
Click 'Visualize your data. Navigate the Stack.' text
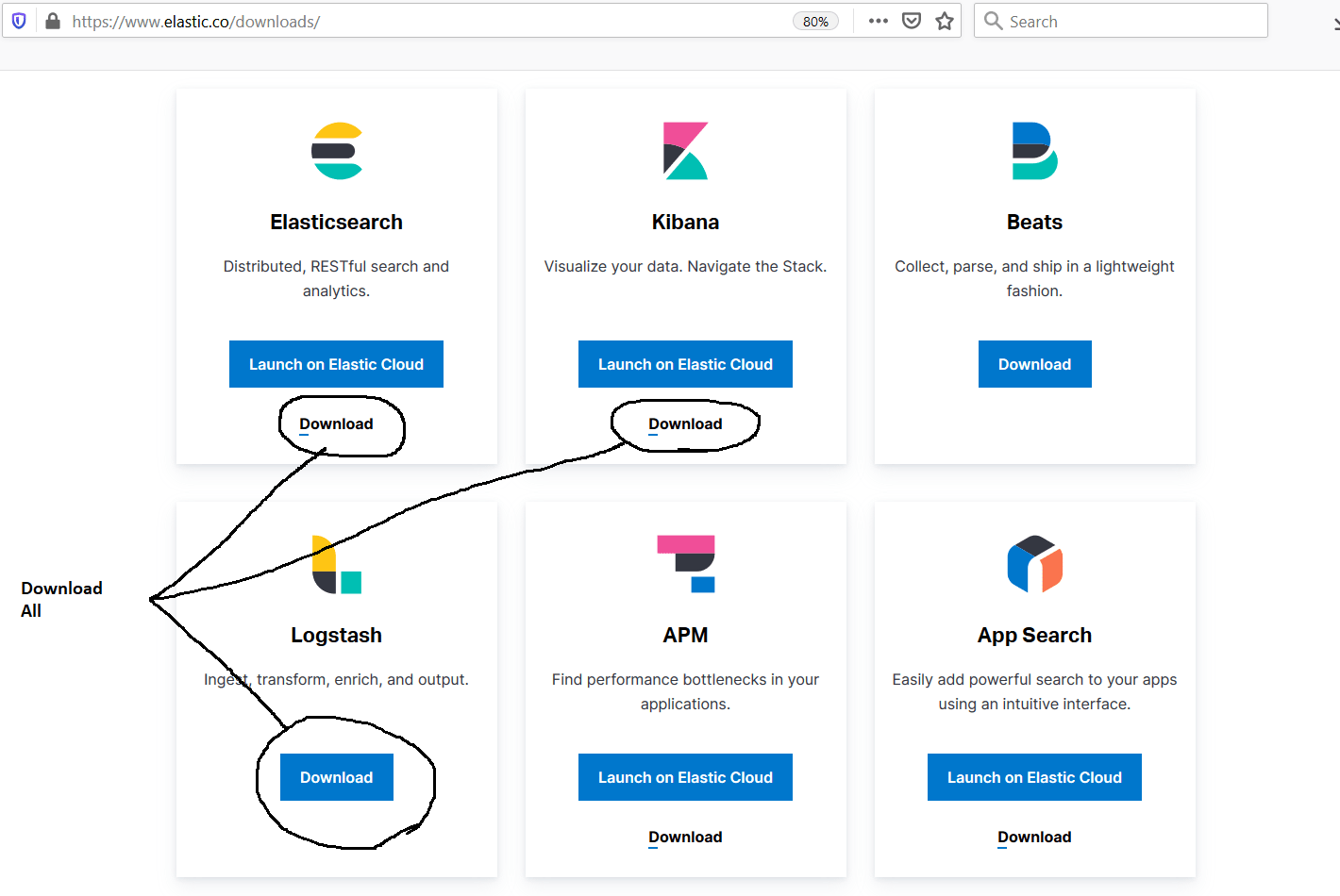(x=686, y=267)
